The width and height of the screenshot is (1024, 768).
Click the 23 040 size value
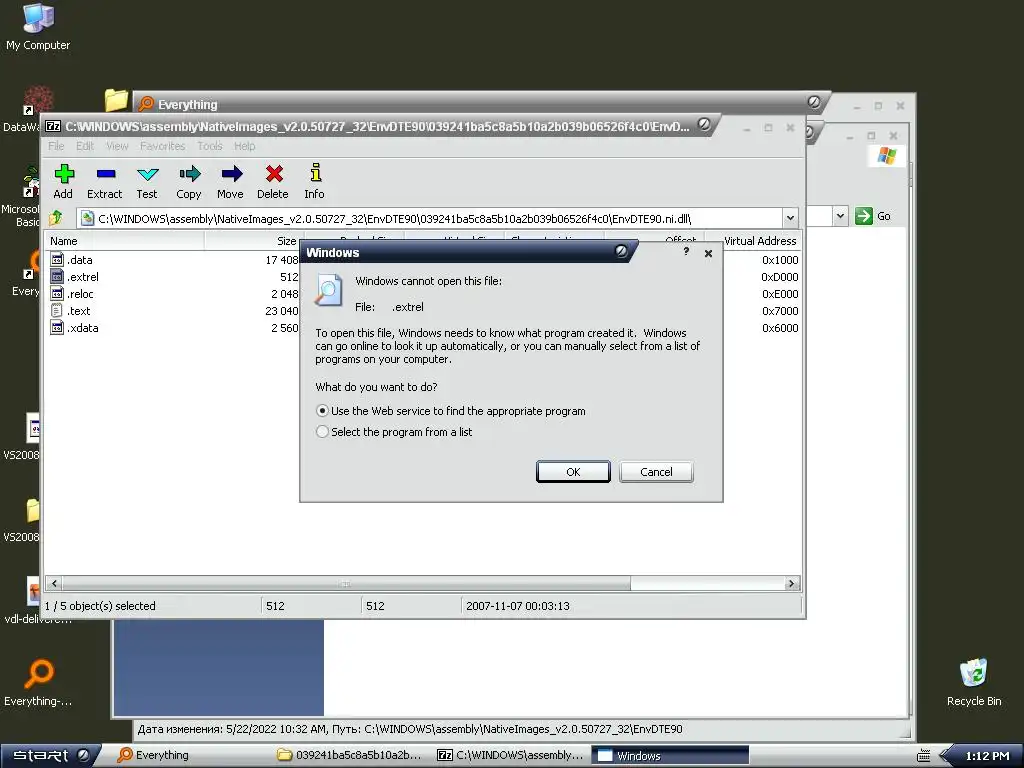click(x=281, y=311)
